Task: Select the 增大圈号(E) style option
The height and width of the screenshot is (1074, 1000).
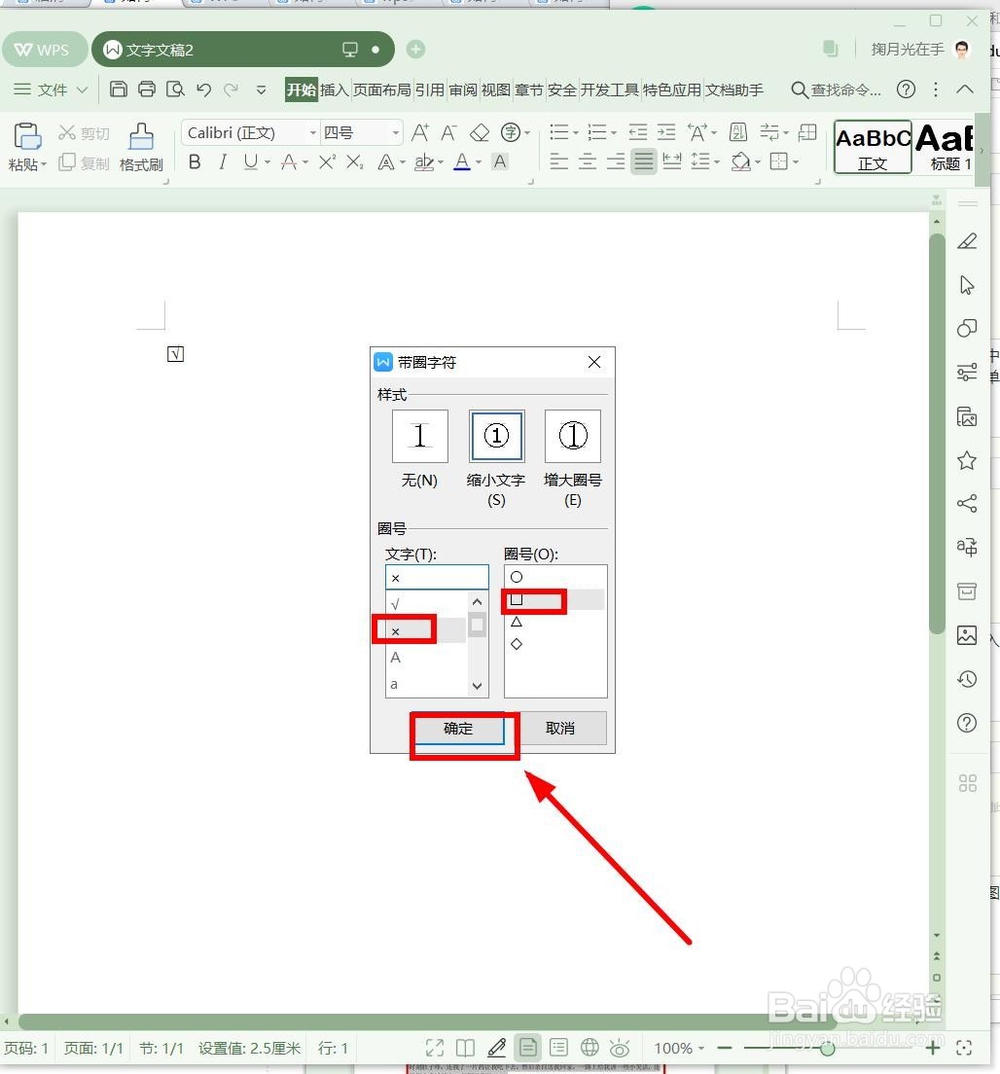Action: [573, 436]
